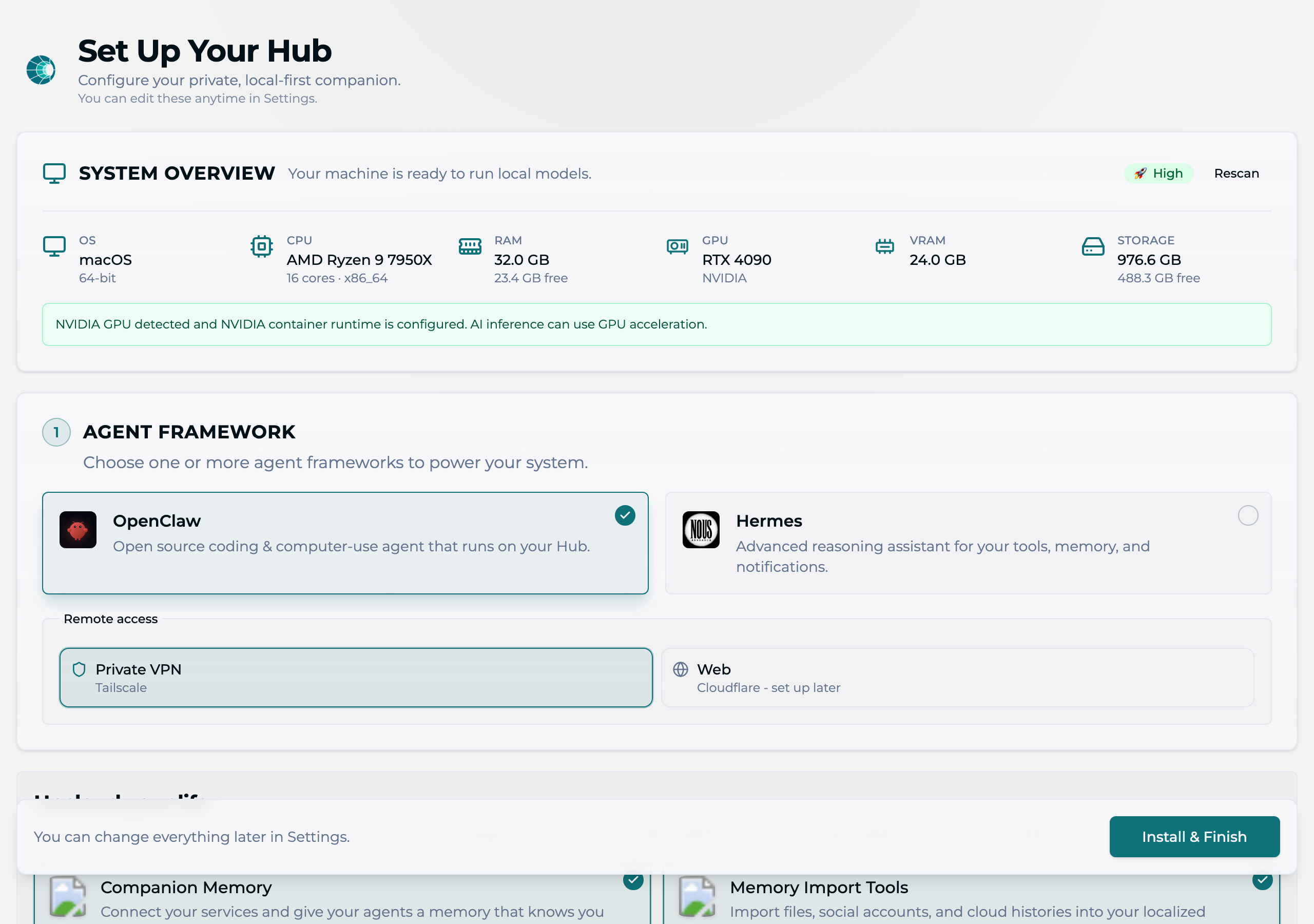Click the VRAM chip icon

(885, 247)
